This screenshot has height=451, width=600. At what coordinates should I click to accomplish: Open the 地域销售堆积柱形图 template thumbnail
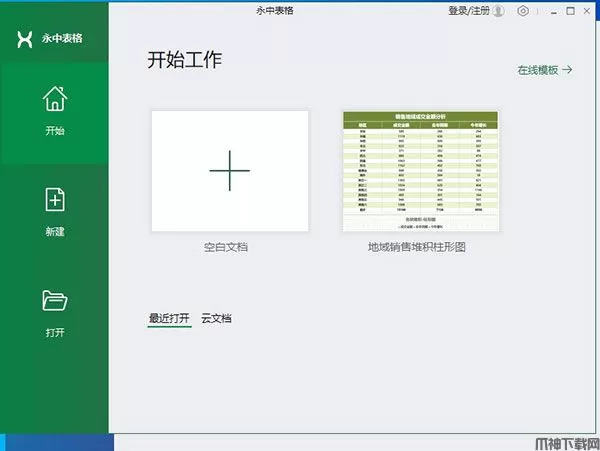[421, 171]
